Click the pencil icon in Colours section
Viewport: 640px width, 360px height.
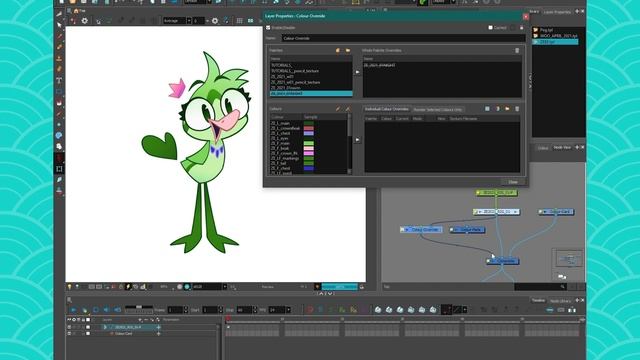[338, 109]
